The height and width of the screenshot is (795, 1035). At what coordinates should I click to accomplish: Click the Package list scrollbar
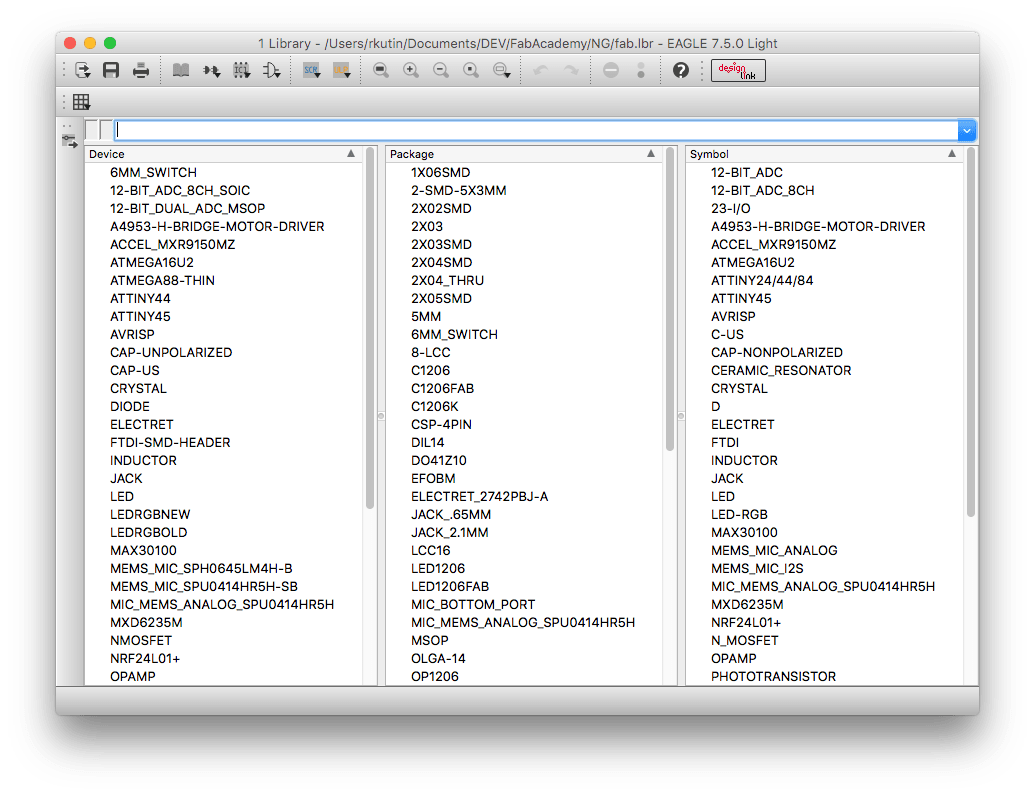[670, 299]
